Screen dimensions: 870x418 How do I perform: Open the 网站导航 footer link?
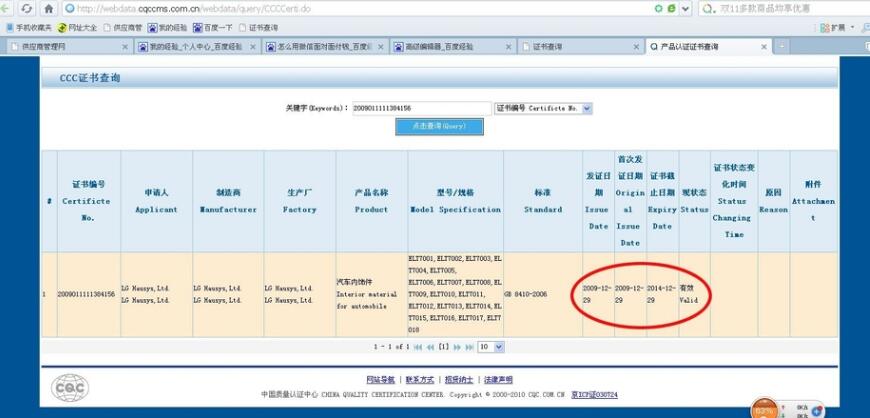pyautogui.click(x=380, y=380)
